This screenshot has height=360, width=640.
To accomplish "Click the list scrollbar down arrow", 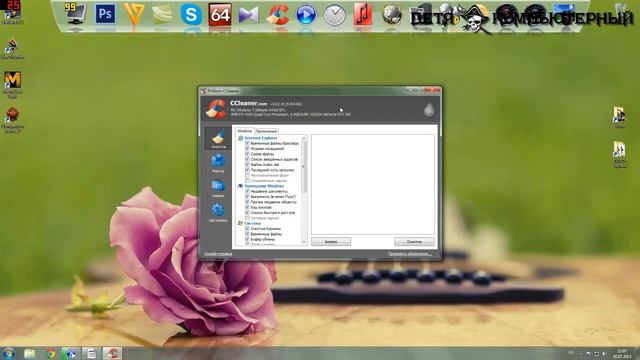I will pos(304,242).
